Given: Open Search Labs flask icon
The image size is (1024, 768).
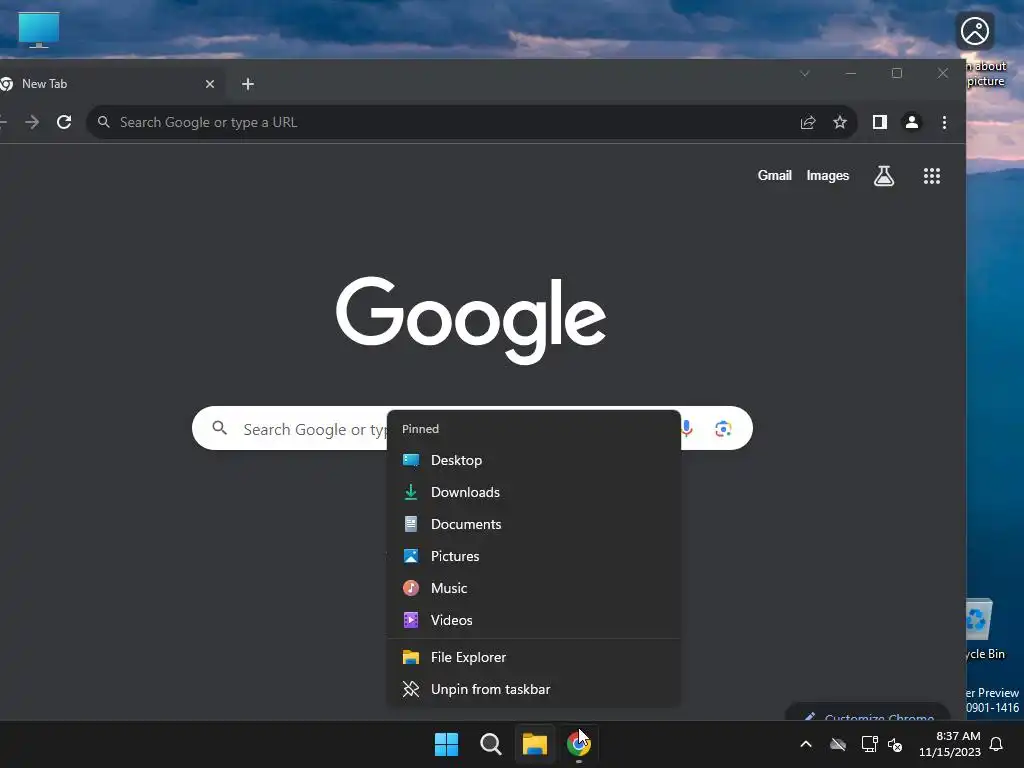Looking at the screenshot, I should pyautogui.click(x=884, y=176).
